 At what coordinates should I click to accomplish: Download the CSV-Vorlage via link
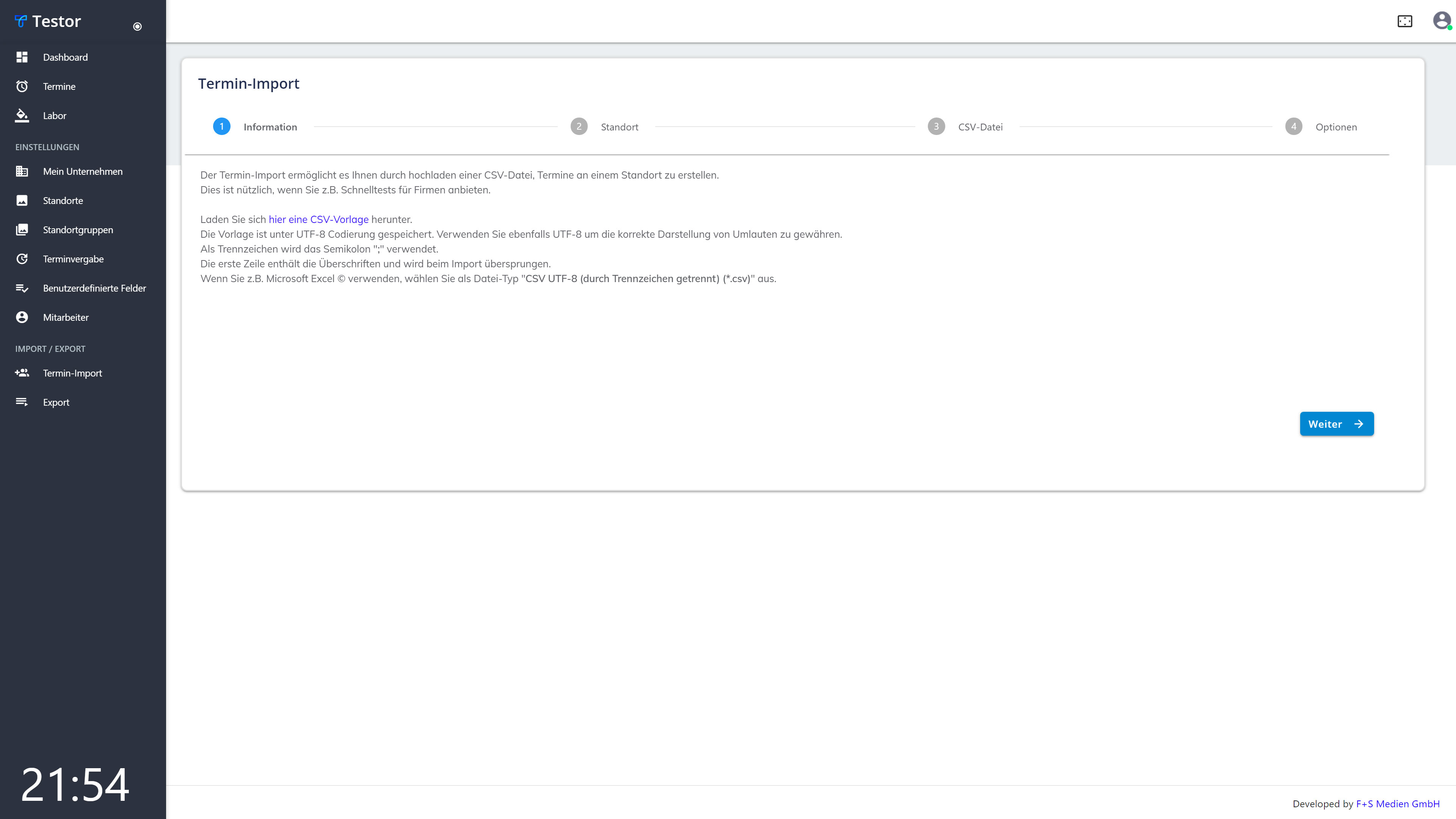[x=318, y=219]
